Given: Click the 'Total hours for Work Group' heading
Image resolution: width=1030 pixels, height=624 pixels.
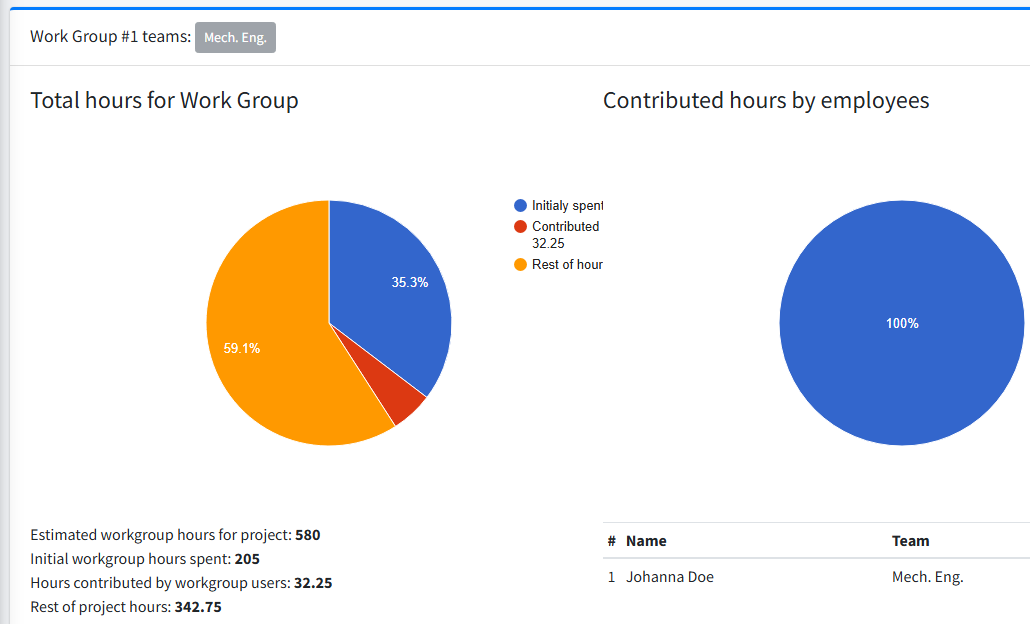Looking at the screenshot, I should [x=164, y=100].
